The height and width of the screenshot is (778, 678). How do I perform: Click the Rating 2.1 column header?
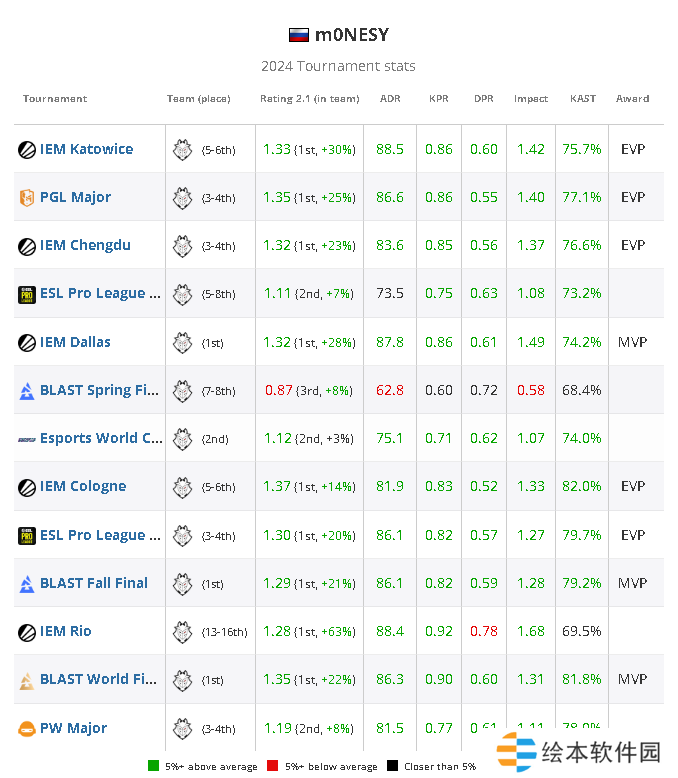(309, 99)
